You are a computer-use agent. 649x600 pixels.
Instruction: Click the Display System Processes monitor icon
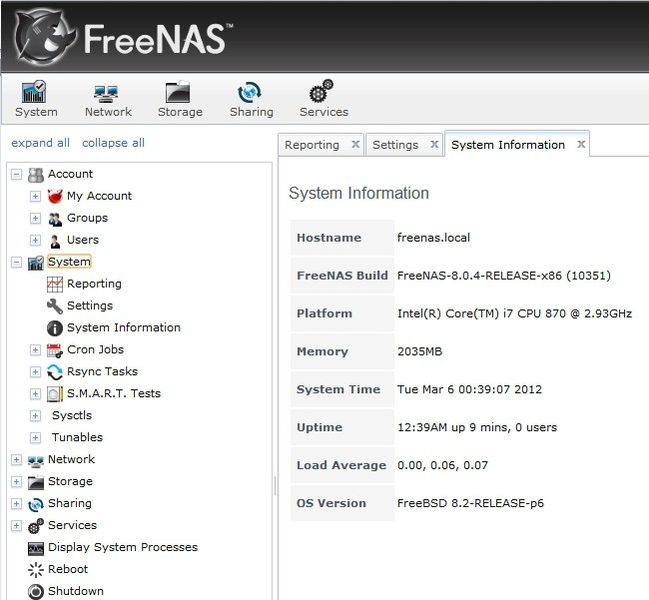pos(36,549)
